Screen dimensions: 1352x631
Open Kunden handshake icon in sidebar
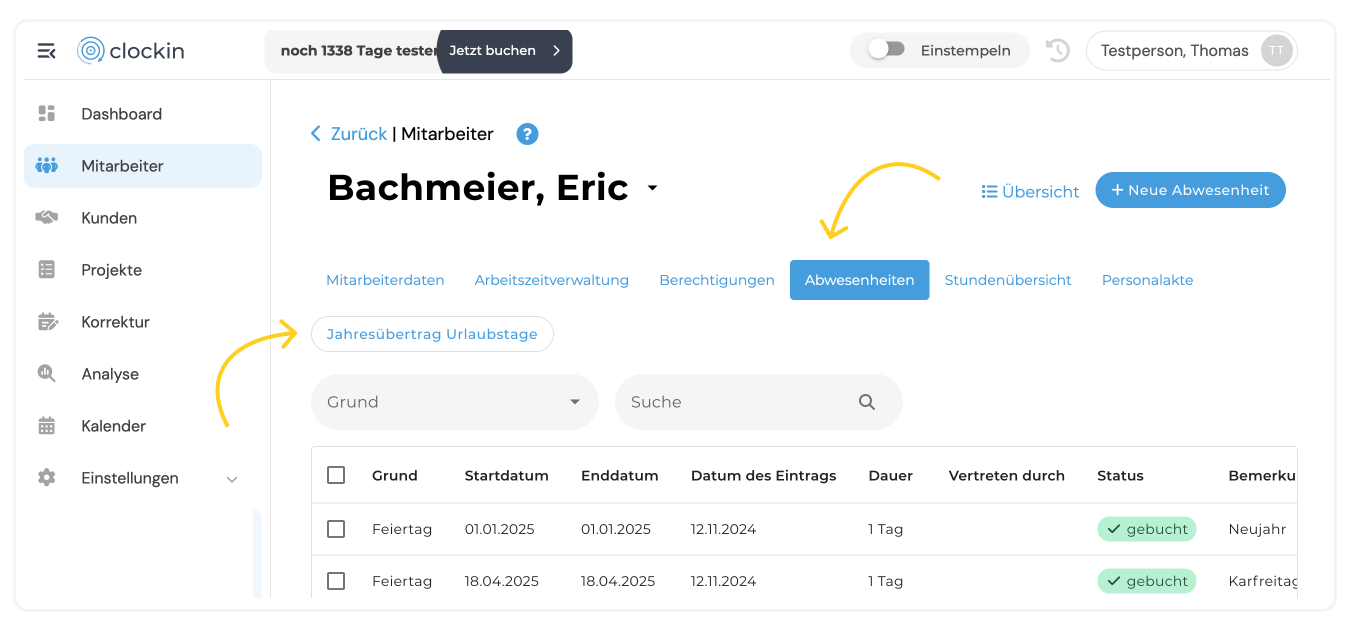pyautogui.click(x=47, y=218)
